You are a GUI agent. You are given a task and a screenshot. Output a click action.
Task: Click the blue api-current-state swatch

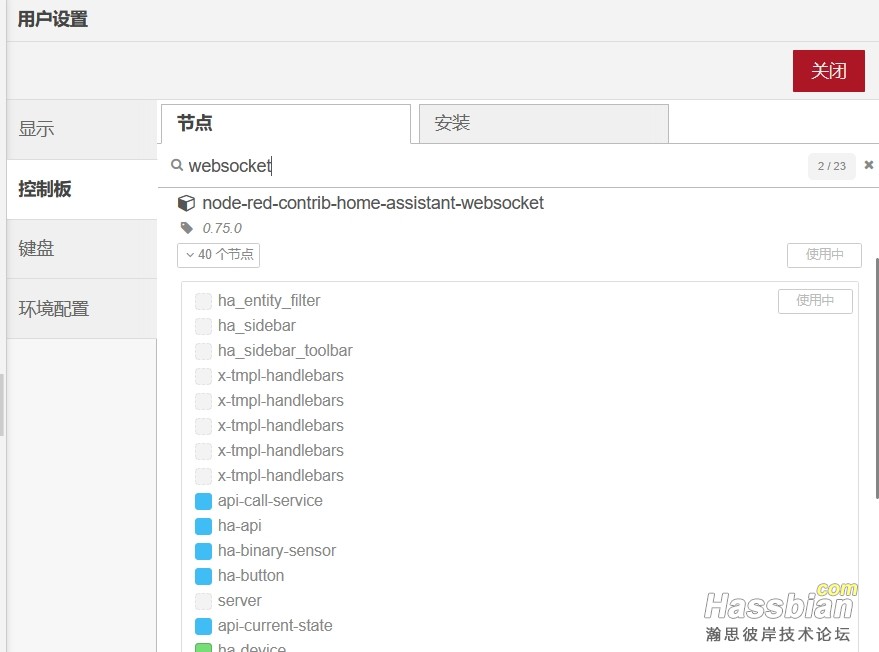[x=203, y=626]
